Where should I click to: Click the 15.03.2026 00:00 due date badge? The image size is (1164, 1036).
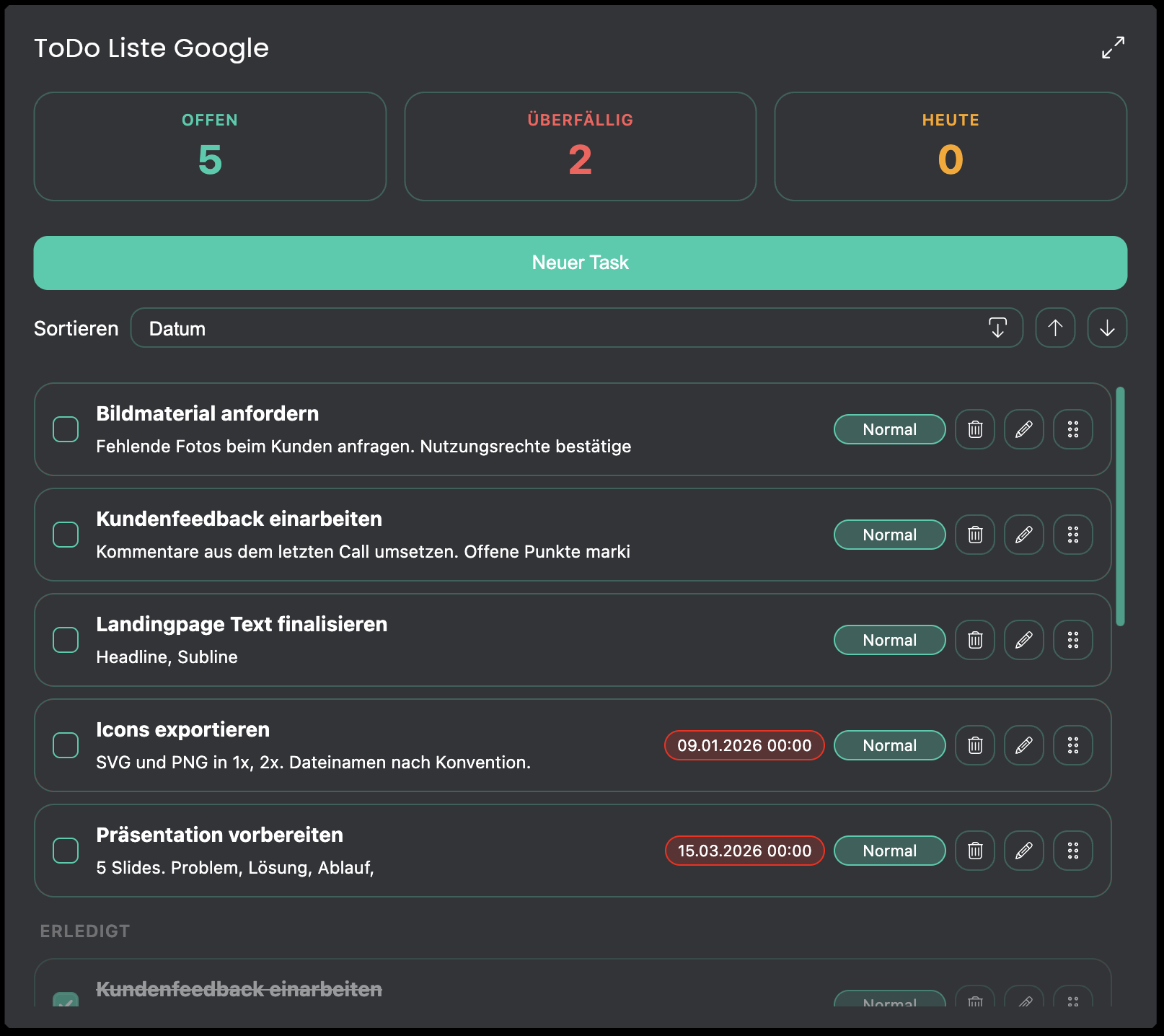click(744, 851)
